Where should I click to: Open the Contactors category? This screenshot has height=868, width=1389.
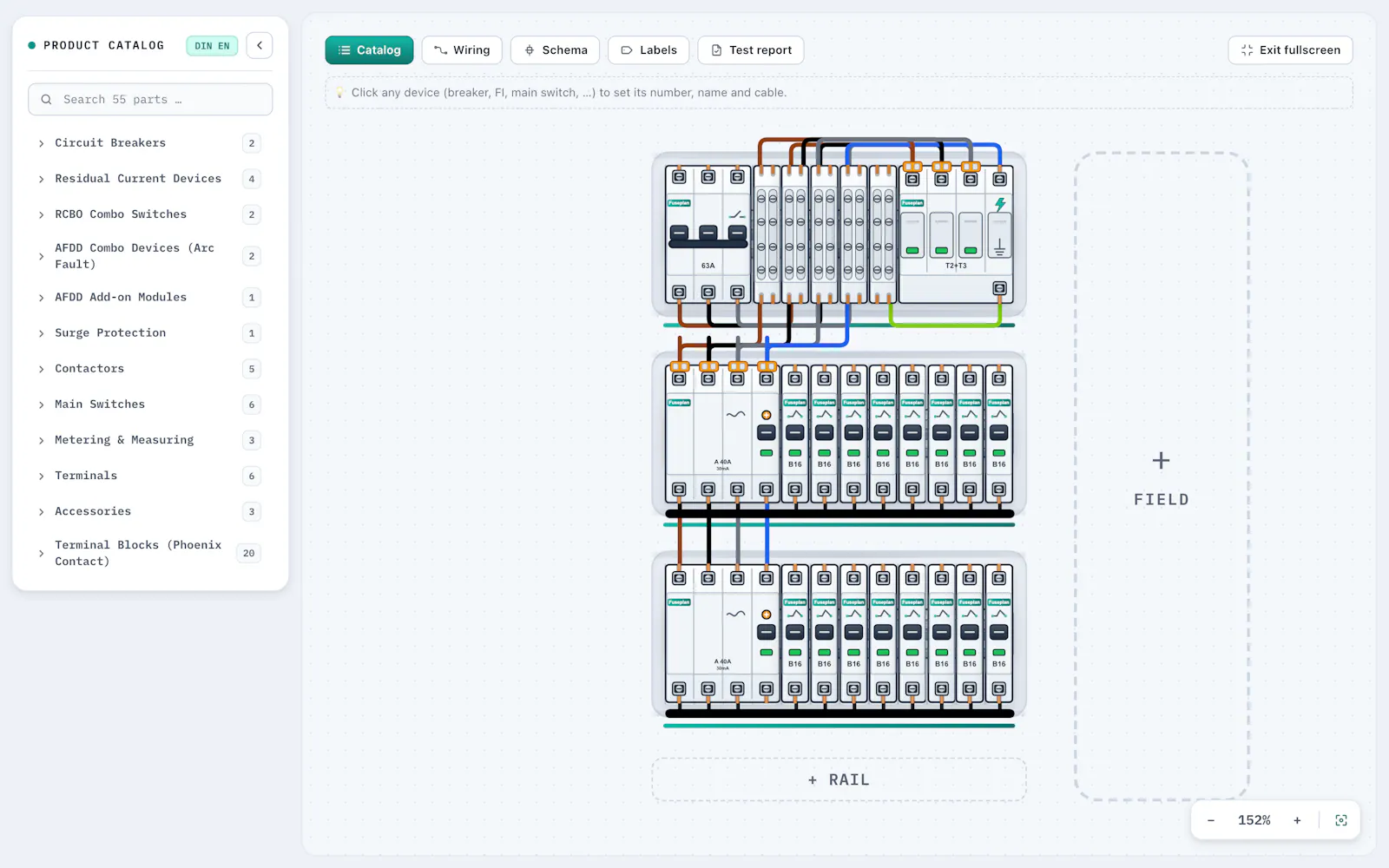(x=150, y=369)
